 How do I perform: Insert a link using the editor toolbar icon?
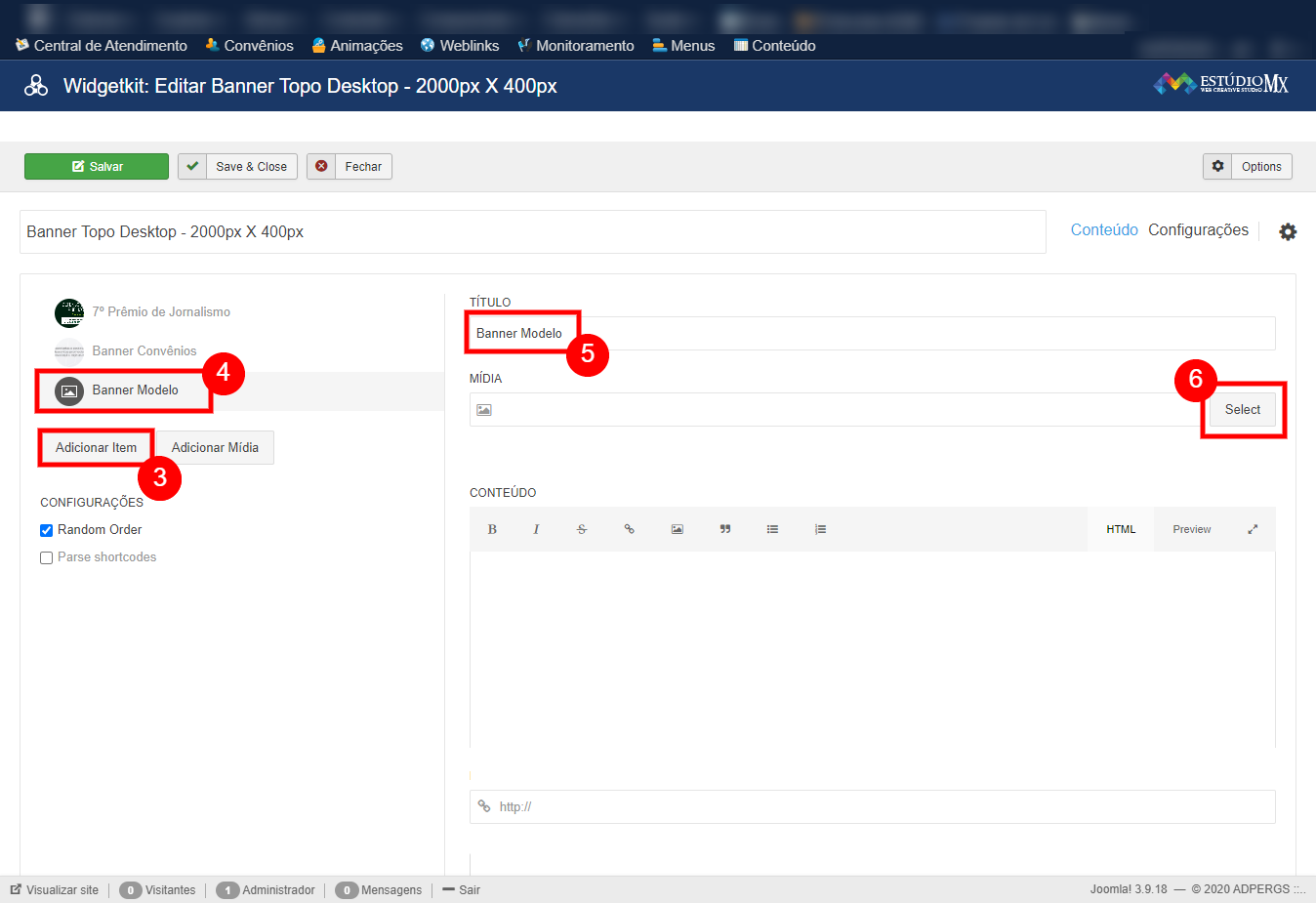630,529
